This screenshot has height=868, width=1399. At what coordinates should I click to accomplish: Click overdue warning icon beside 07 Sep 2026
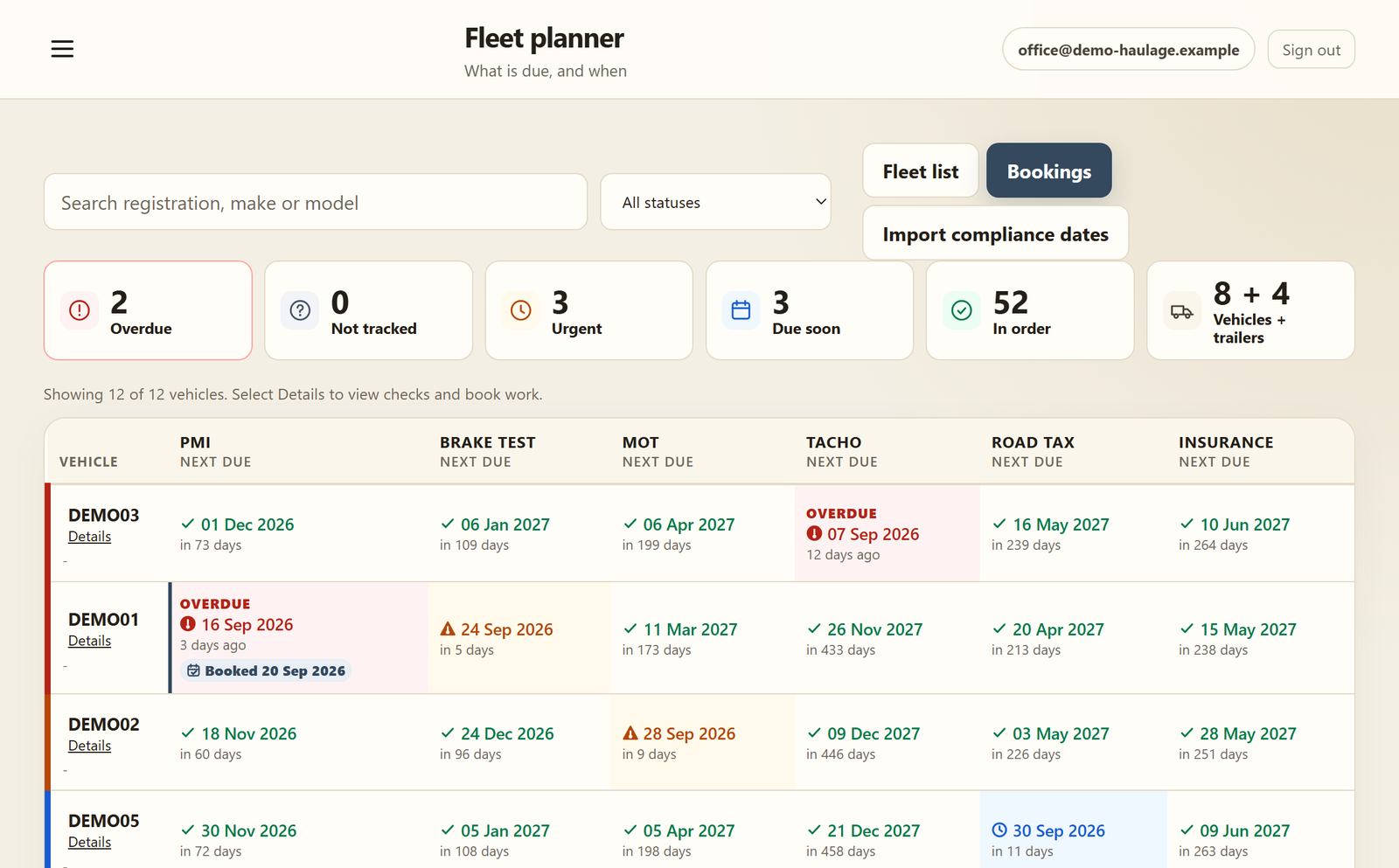(x=814, y=533)
